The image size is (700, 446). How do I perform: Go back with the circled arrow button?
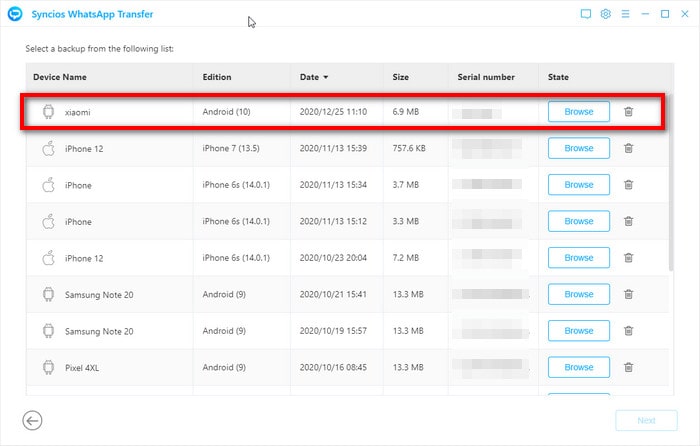(x=32, y=421)
